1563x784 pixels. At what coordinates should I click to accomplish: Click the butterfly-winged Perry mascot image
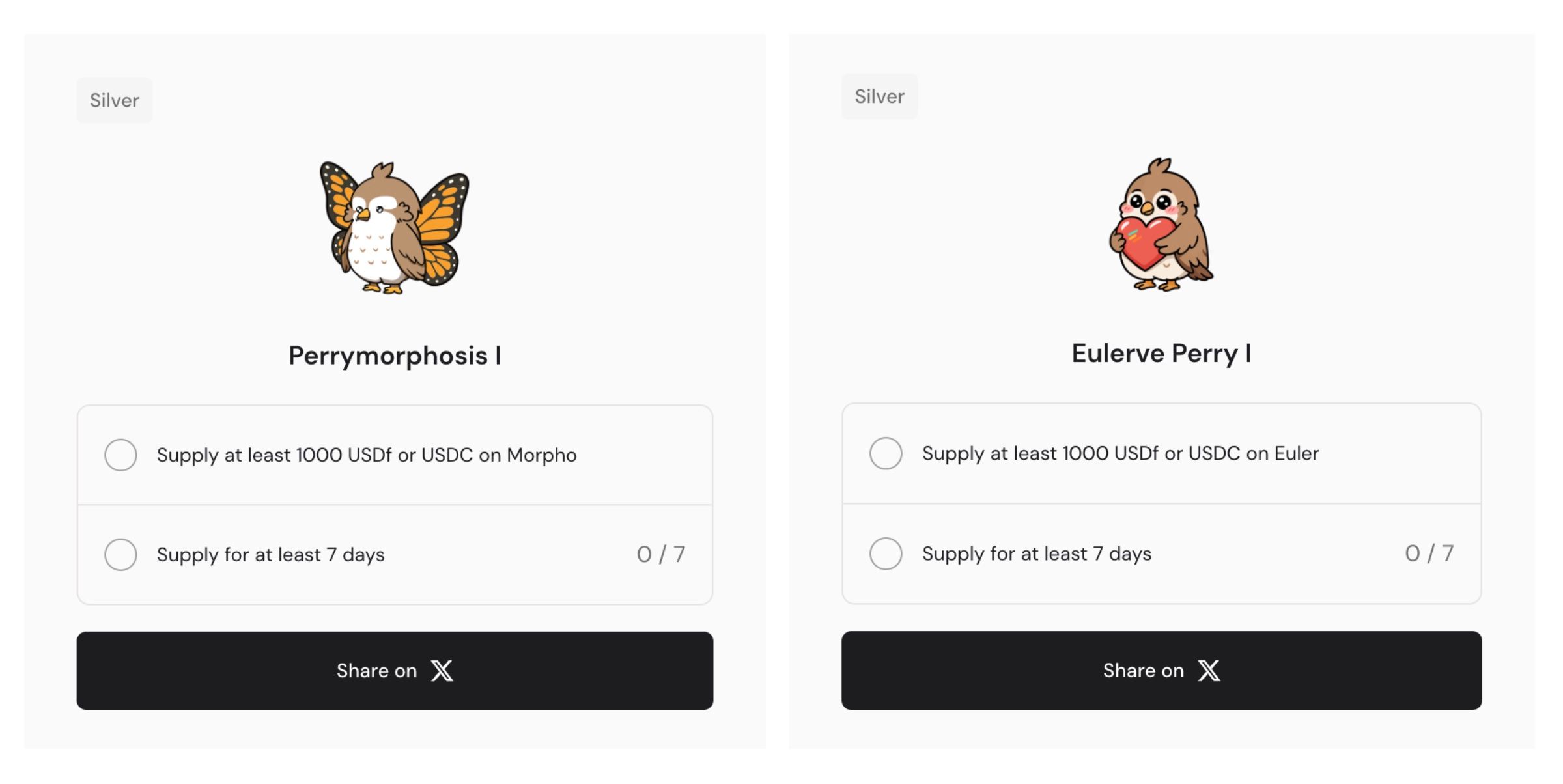coord(394,228)
